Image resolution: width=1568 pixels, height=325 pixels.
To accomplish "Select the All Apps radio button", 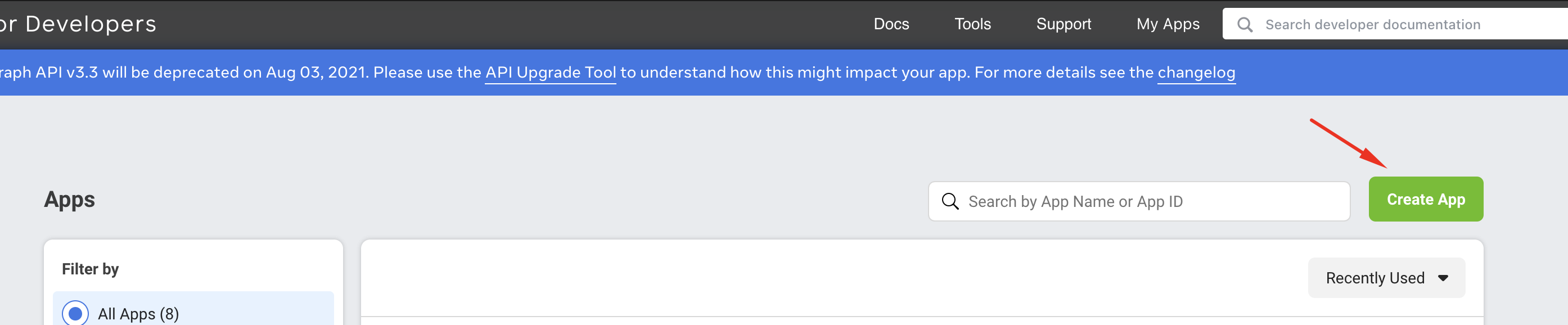I will tap(75, 313).
